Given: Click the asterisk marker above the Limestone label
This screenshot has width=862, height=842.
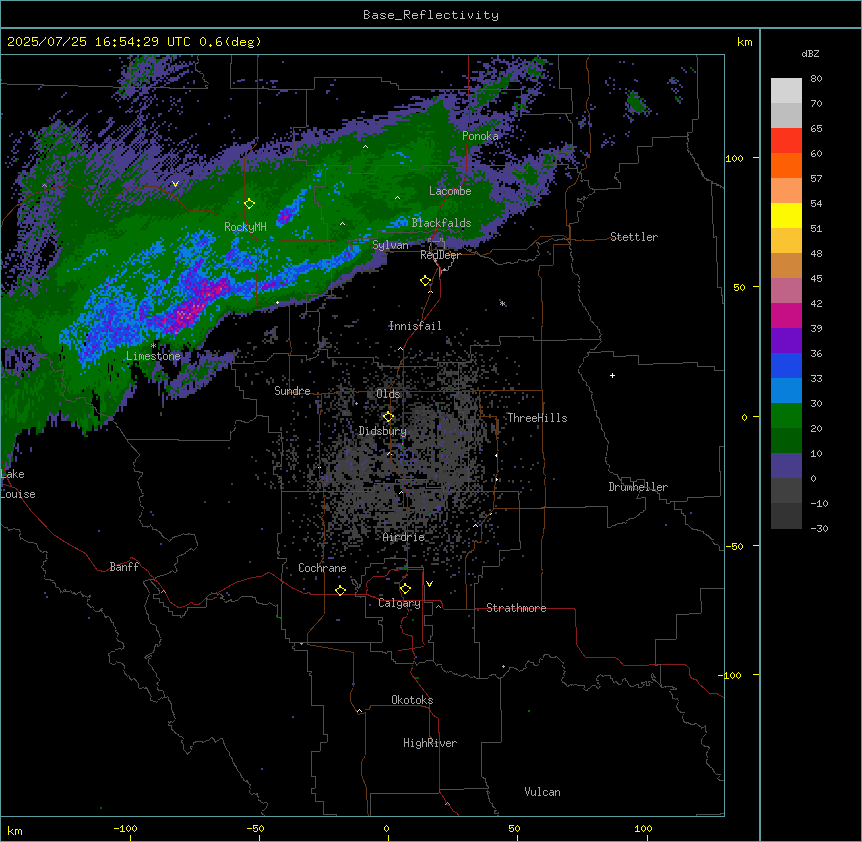Looking at the screenshot, I should point(154,346).
